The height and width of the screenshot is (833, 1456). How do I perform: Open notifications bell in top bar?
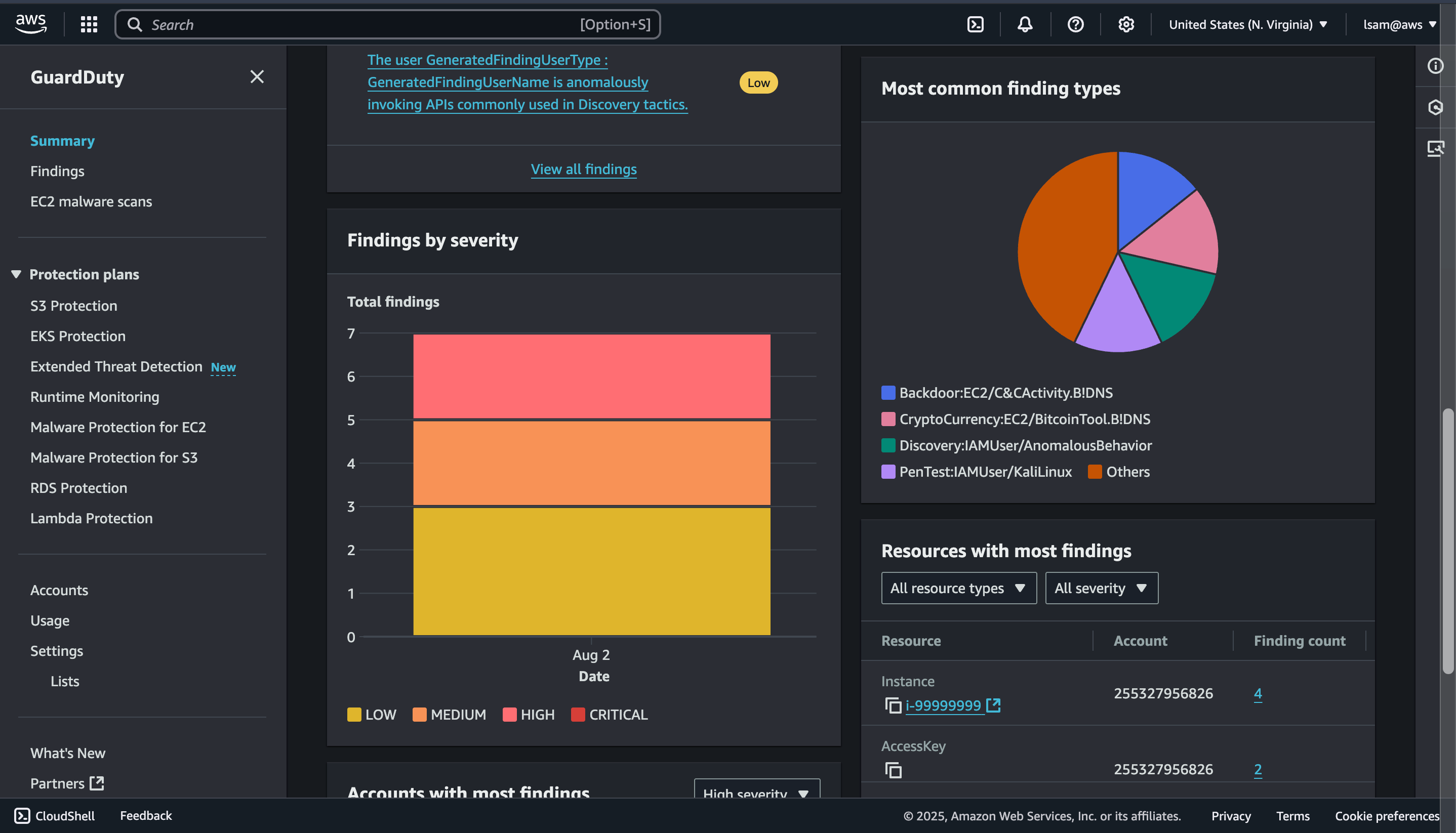click(1025, 24)
